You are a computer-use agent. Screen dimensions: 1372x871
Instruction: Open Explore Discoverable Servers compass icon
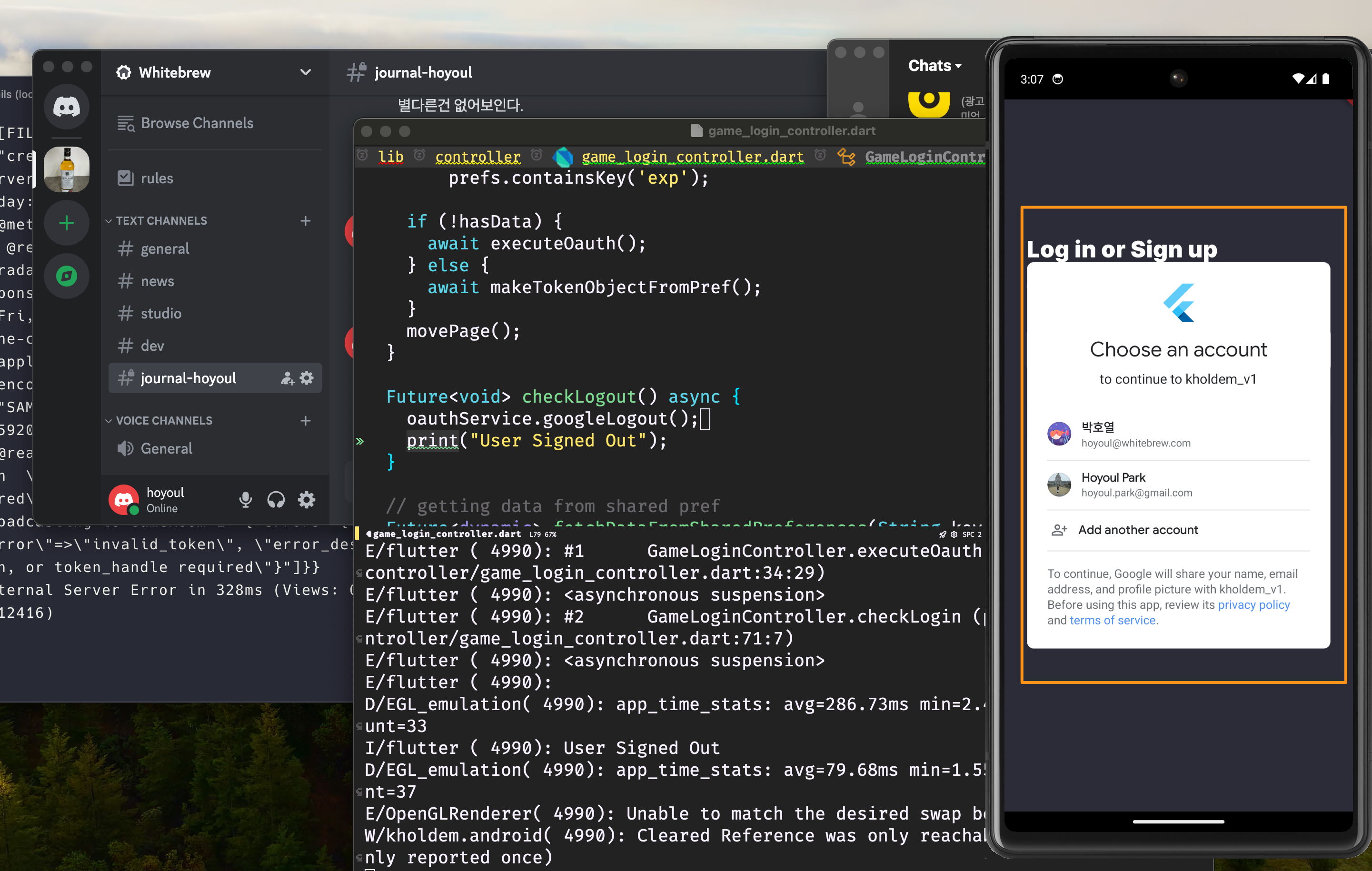coord(67,276)
